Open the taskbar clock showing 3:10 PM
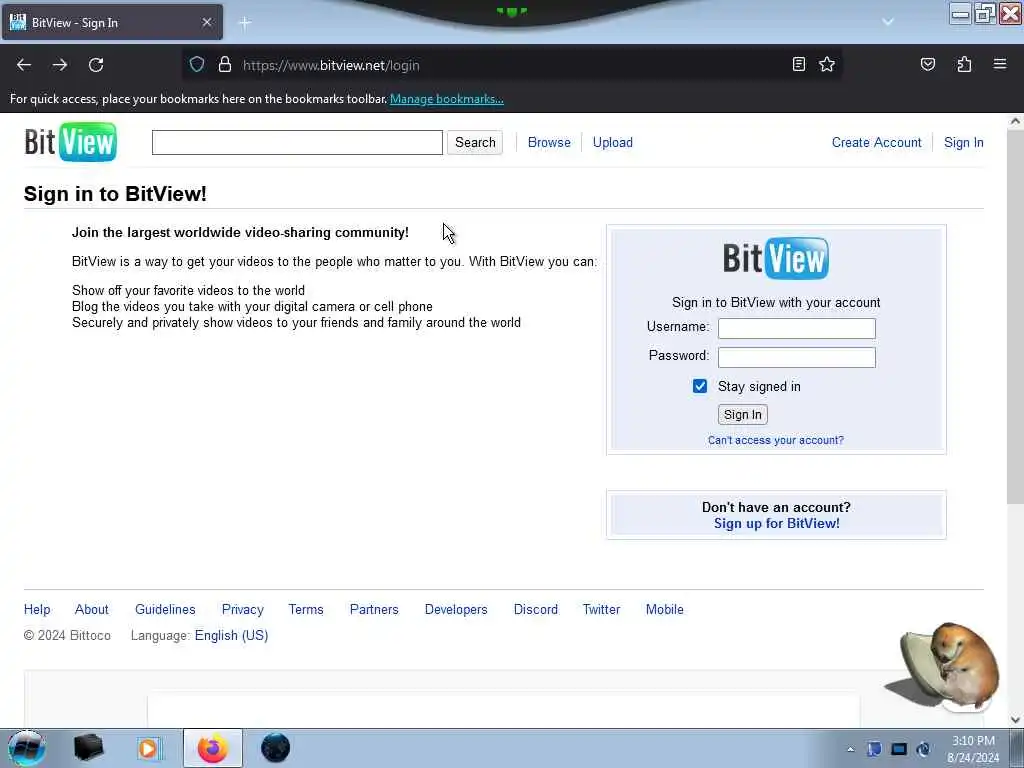Screen dimensions: 1024x768 click(x=973, y=749)
